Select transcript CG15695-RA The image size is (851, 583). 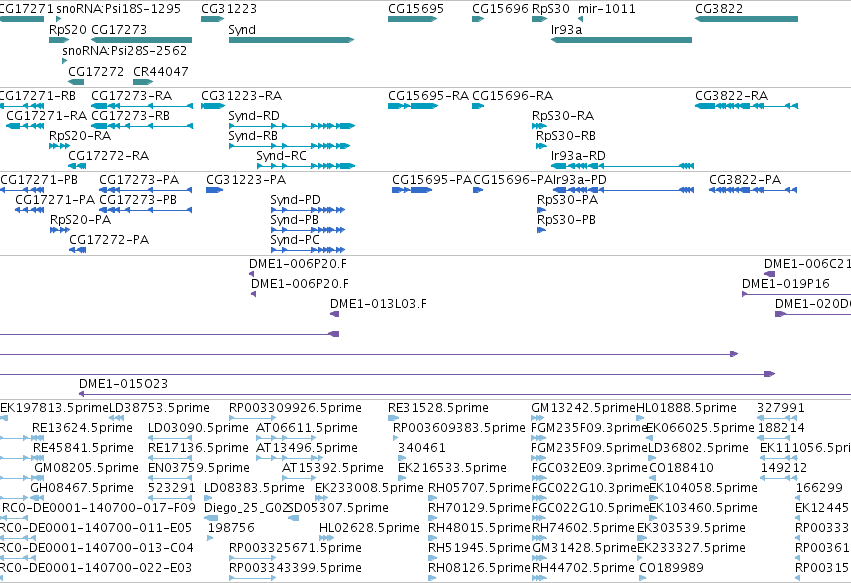tap(412, 106)
